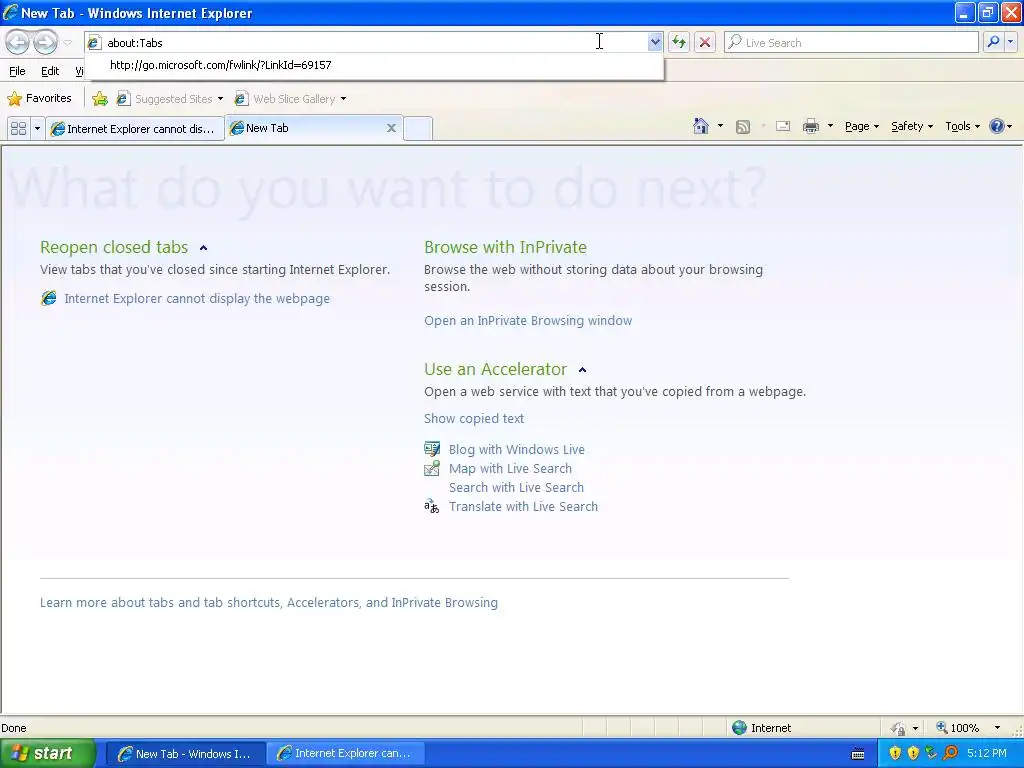
Task: Open the zoom level dropdown arrow
Action: [x=997, y=728]
